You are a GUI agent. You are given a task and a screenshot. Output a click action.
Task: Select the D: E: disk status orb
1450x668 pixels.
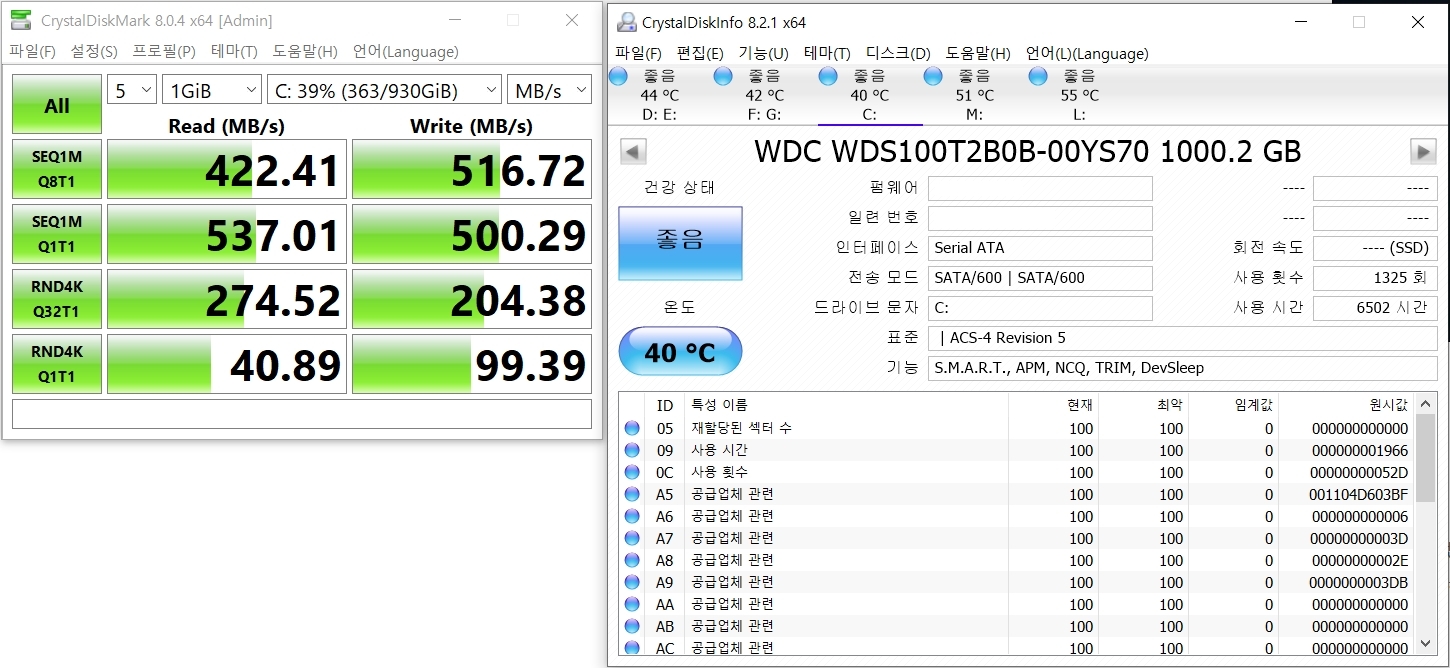(x=619, y=76)
